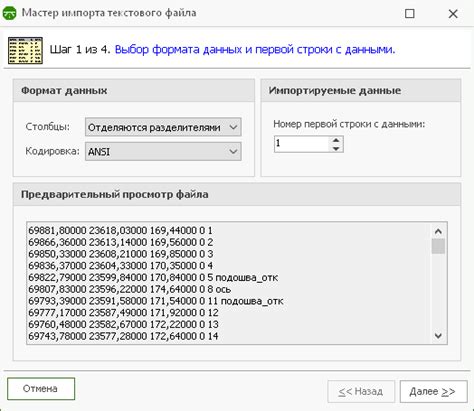Click the preview line starting with 69777,17000
The height and width of the screenshot is (411, 474).
tap(123, 313)
